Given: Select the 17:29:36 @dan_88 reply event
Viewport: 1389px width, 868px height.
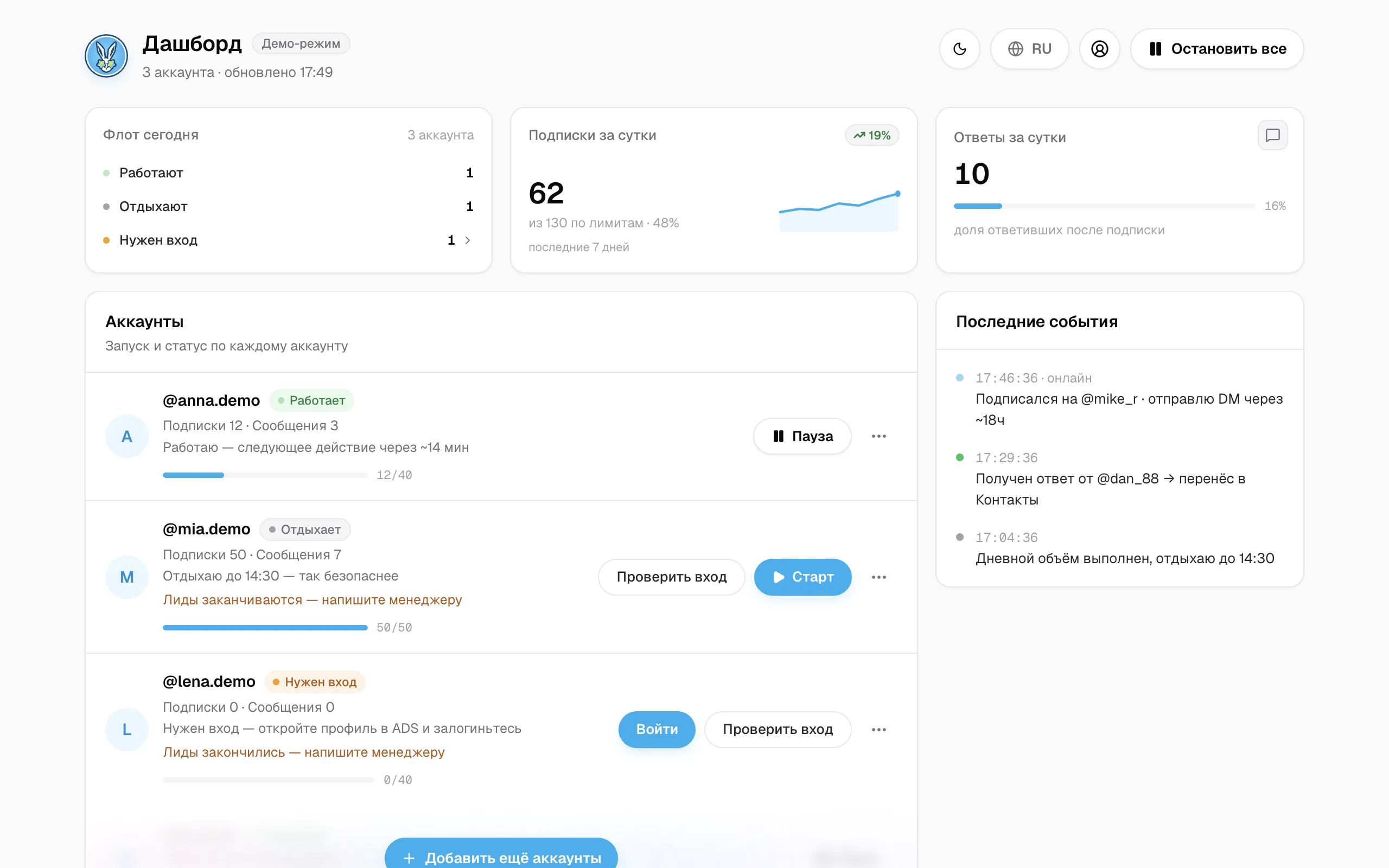Looking at the screenshot, I should (x=1119, y=479).
